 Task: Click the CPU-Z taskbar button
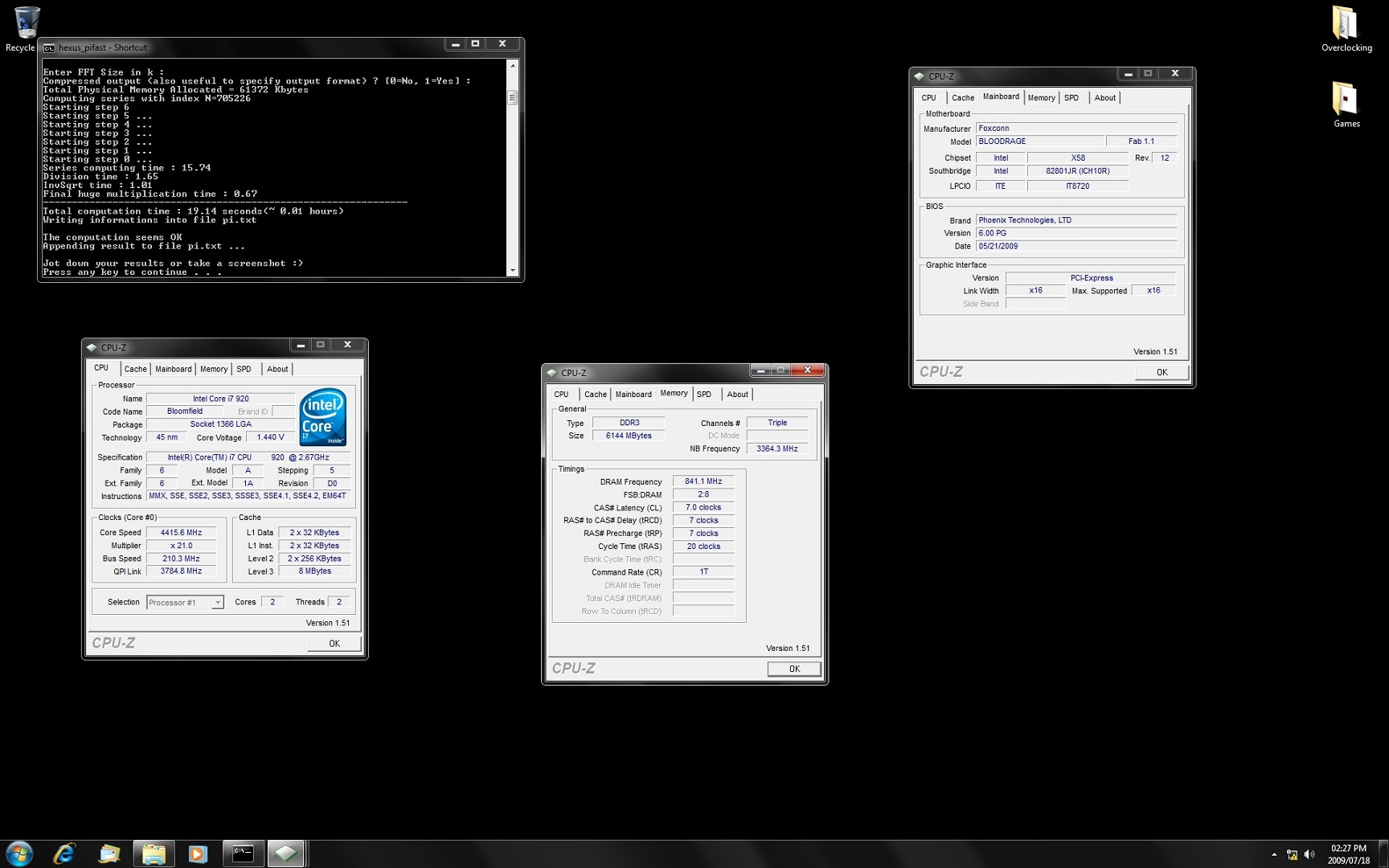pyautogui.click(x=286, y=854)
